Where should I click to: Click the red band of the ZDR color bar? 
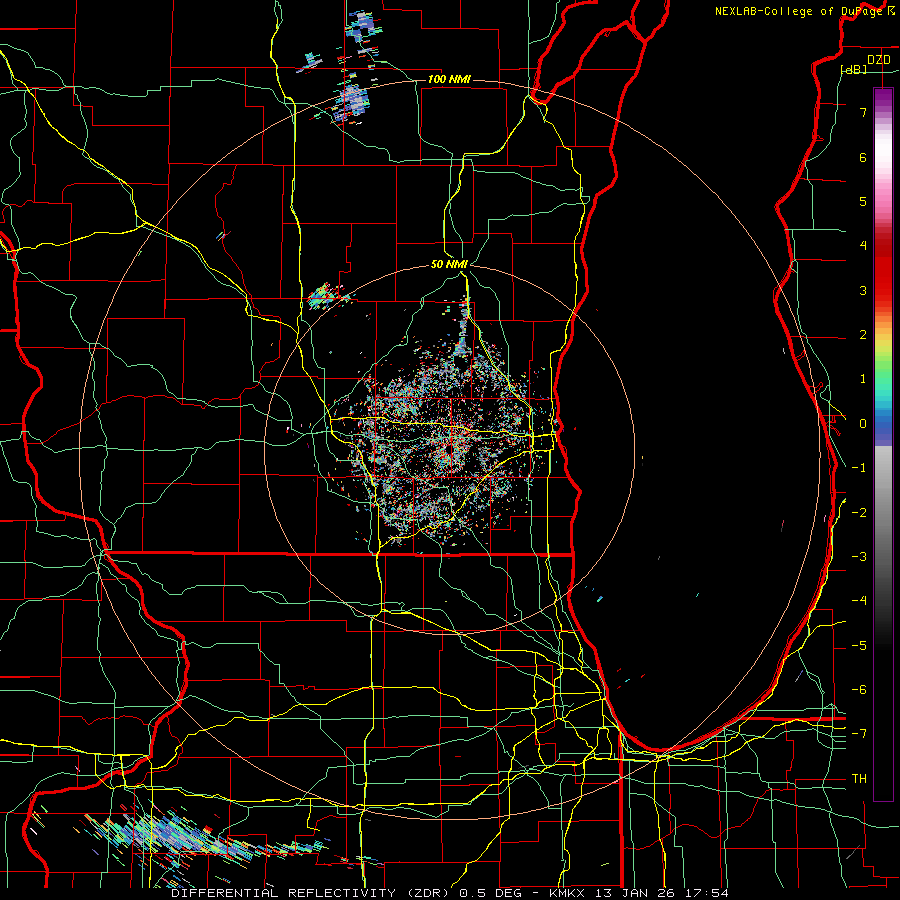click(883, 270)
